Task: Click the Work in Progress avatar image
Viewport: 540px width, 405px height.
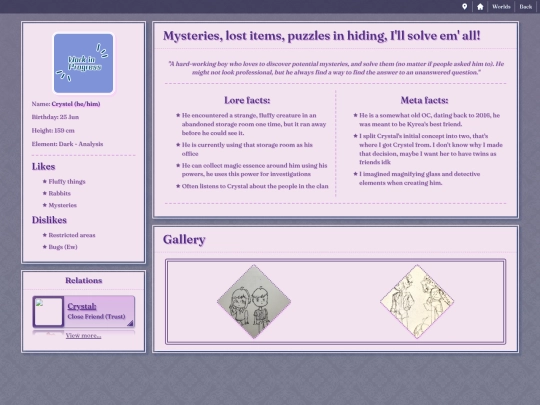Action: pyautogui.click(x=83, y=63)
